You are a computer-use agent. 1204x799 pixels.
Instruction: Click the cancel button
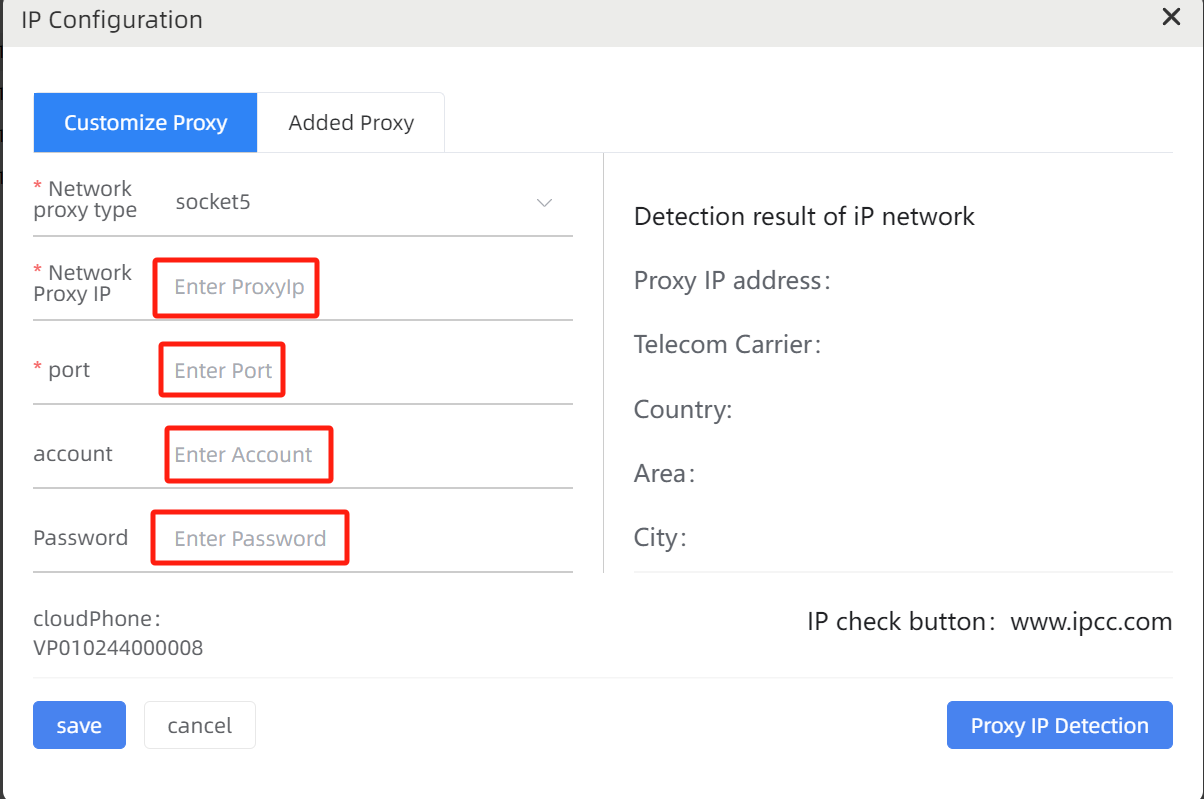[200, 726]
